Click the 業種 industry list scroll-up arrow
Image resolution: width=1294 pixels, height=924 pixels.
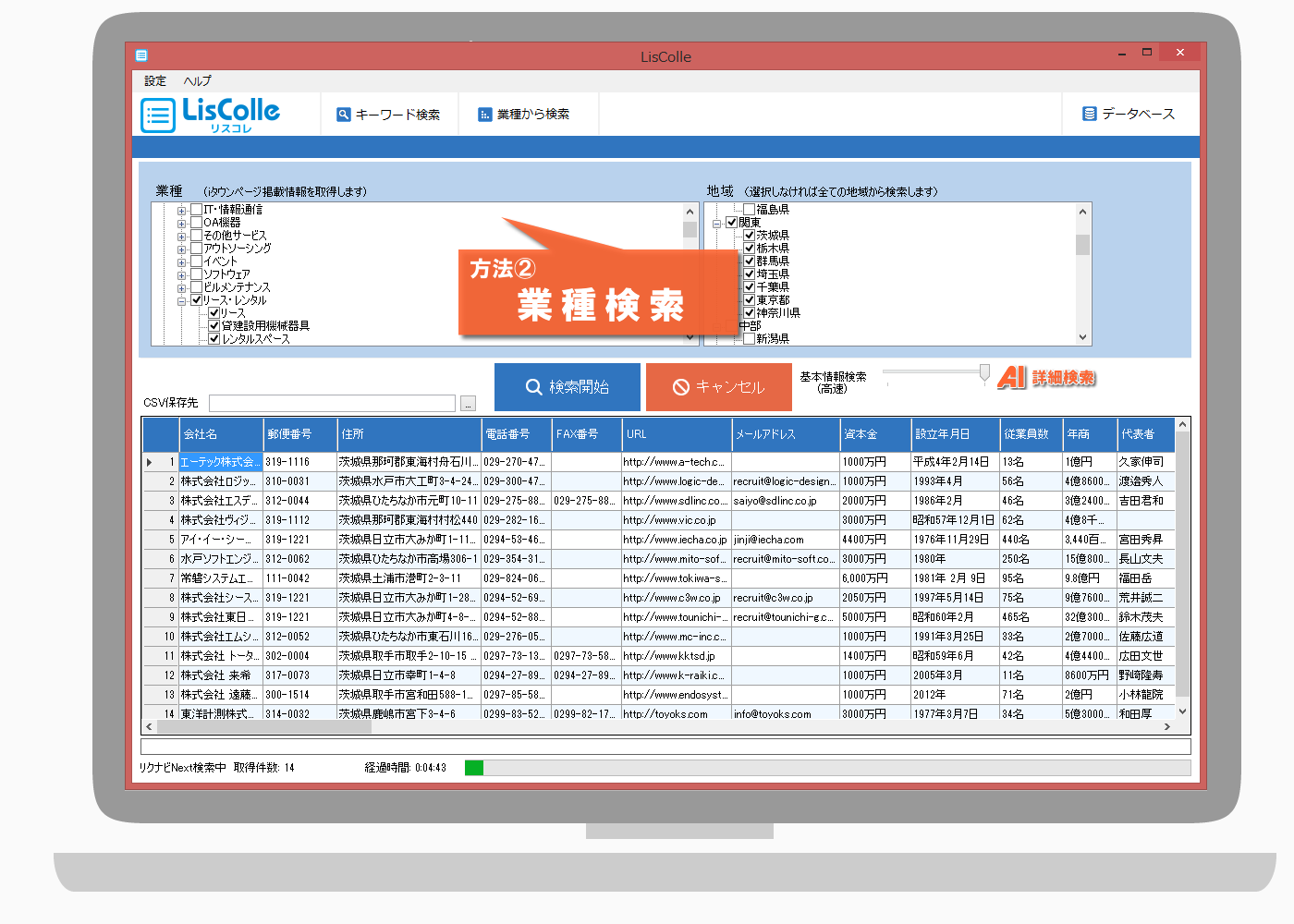tap(690, 211)
